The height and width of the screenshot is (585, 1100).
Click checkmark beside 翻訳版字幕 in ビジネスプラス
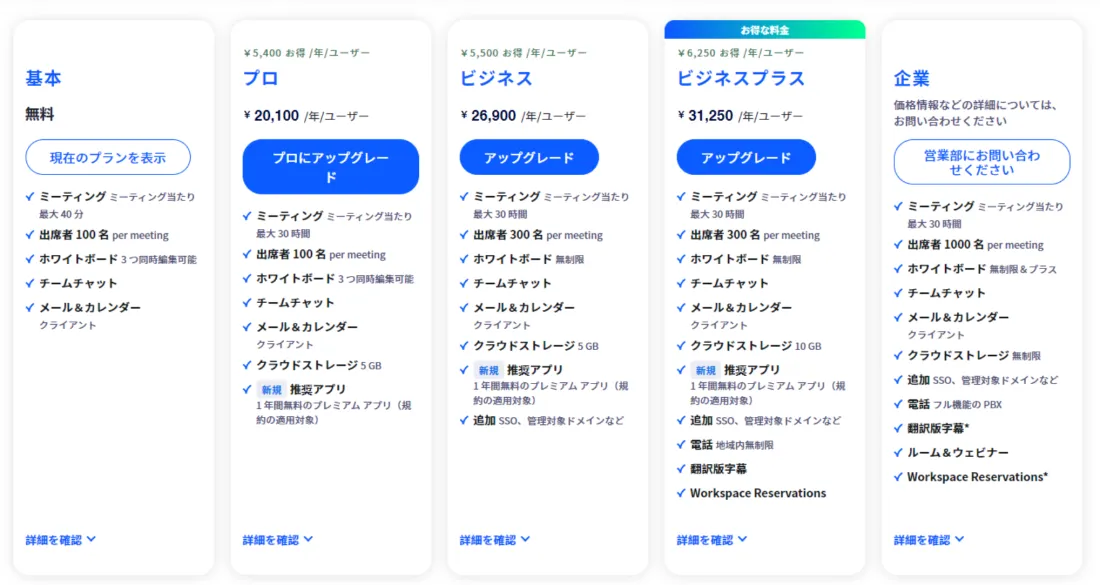[x=681, y=469]
